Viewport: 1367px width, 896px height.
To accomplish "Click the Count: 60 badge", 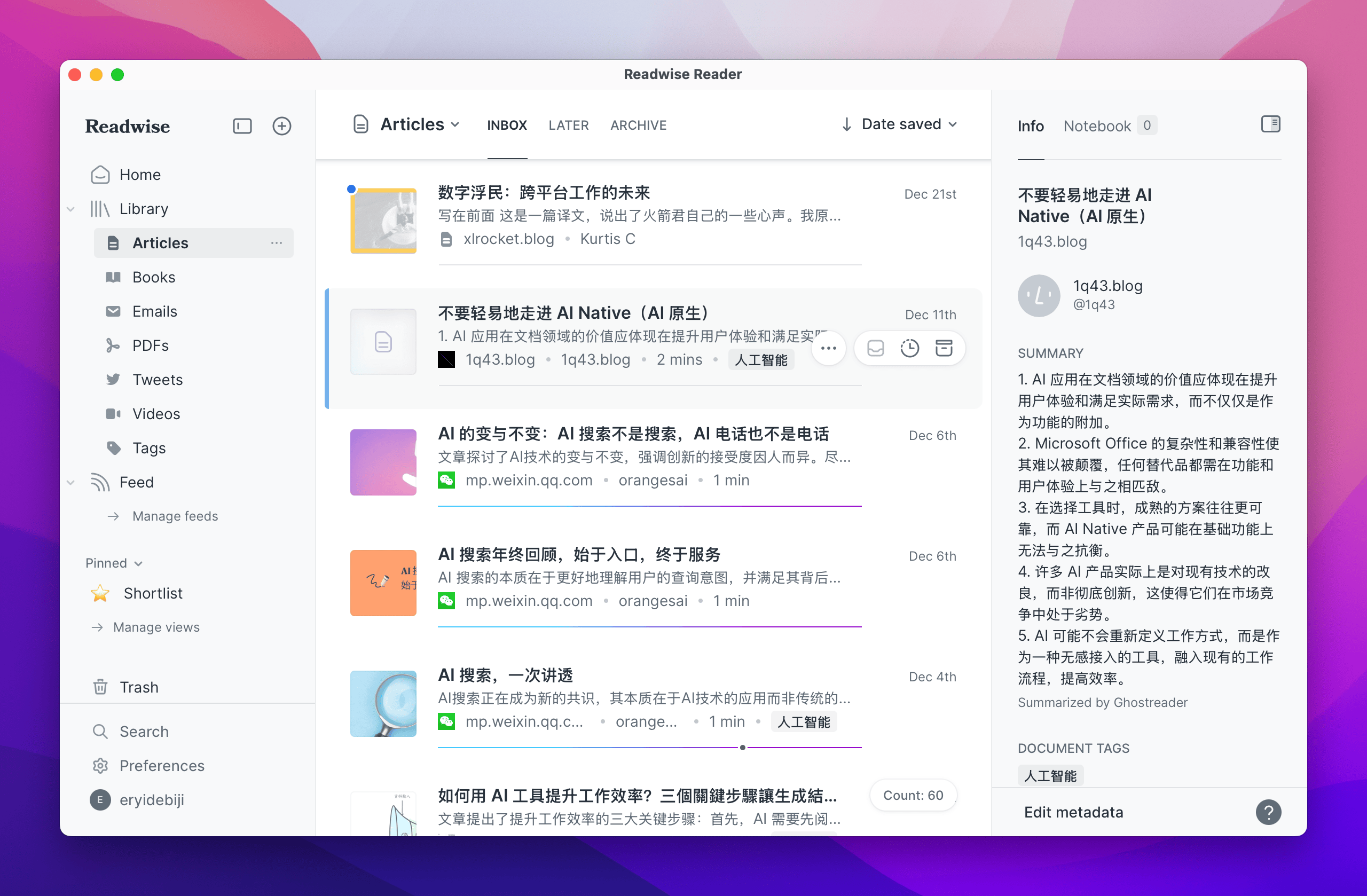I will 913,796.
